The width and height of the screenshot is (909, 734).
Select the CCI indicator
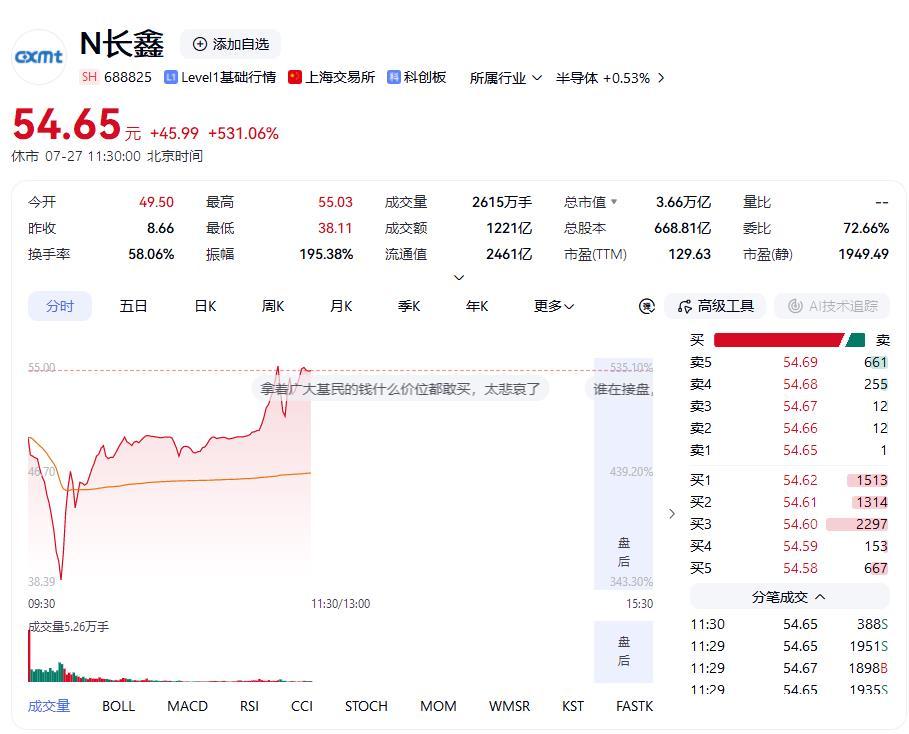pos(302,706)
